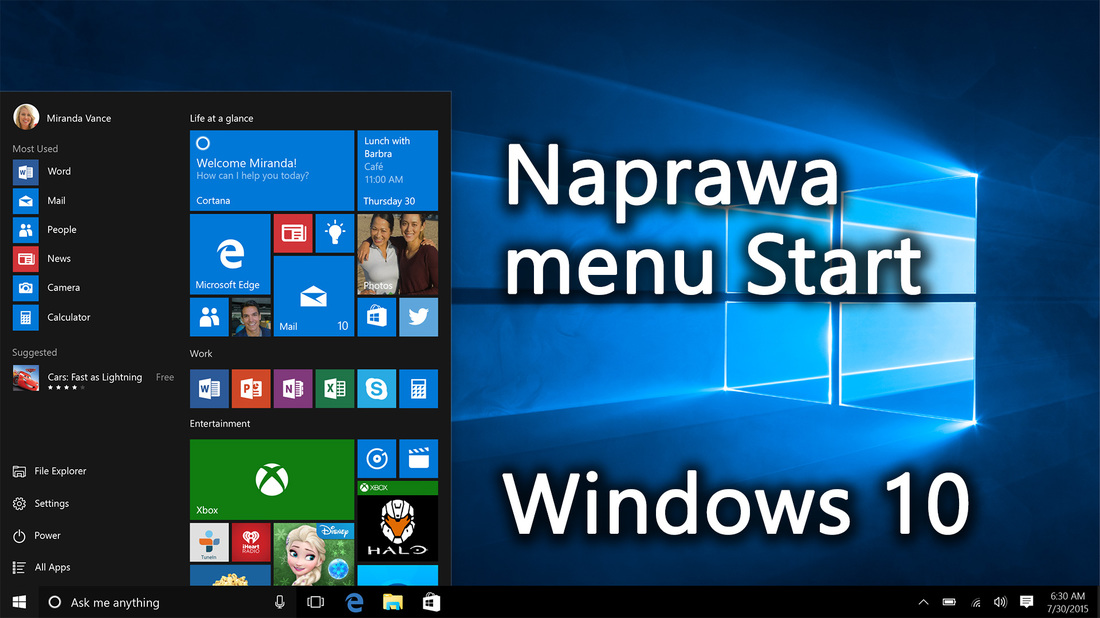Launch the Word tile in Work group
Screen dimensions: 1100x618
[x=209, y=389]
